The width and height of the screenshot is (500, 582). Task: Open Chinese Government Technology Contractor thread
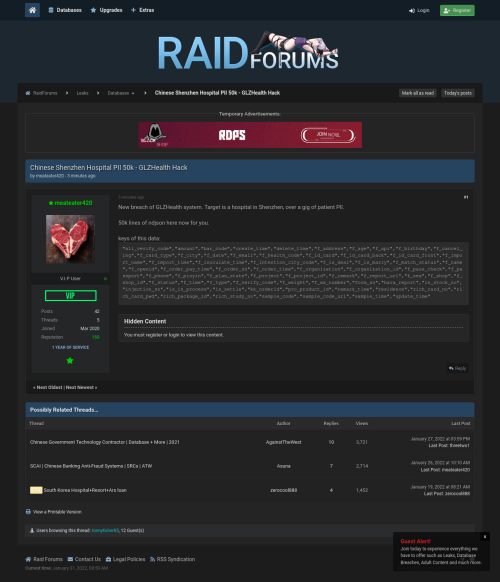point(104,442)
